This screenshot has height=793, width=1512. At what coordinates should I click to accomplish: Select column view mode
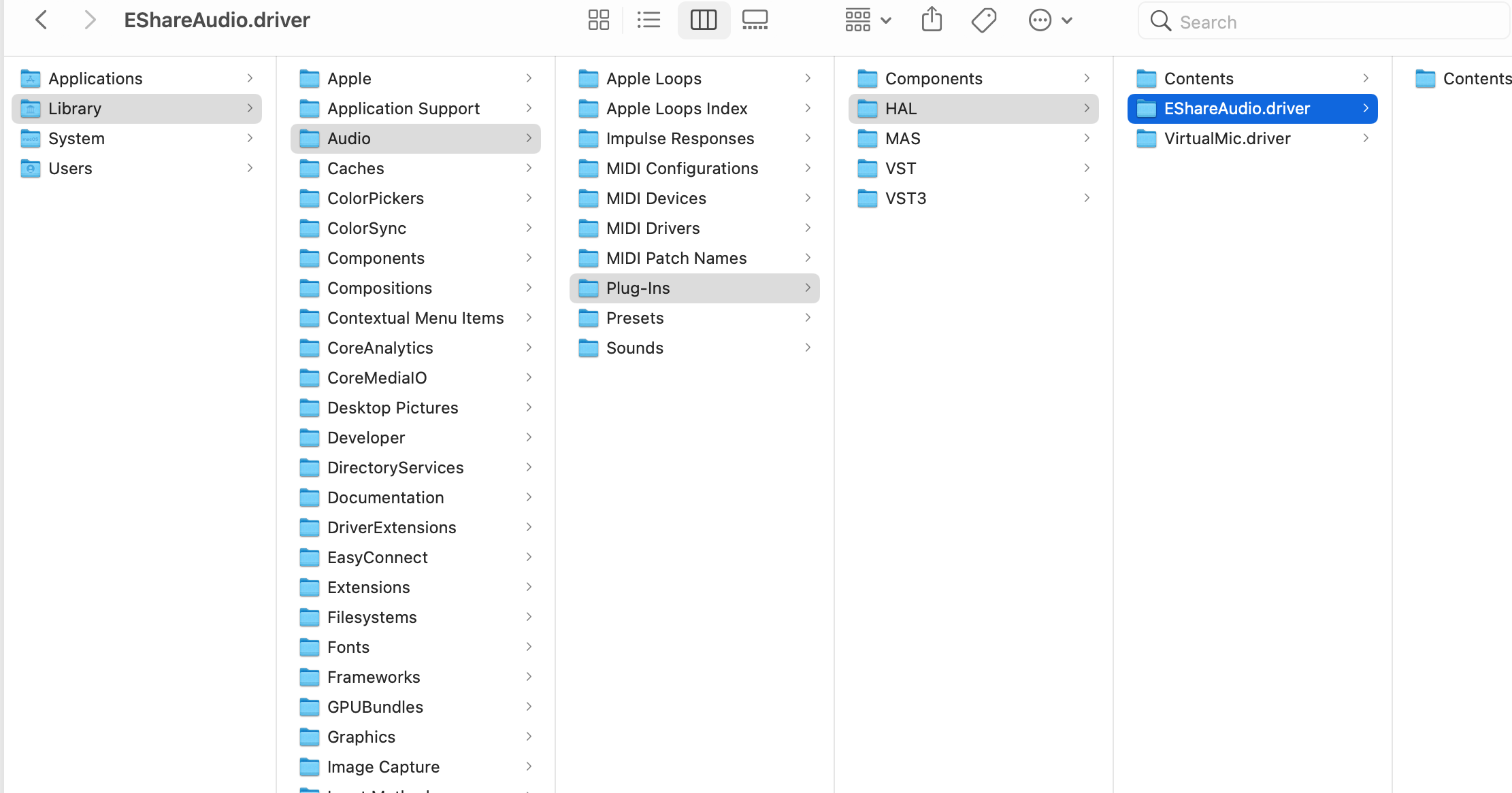703,20
